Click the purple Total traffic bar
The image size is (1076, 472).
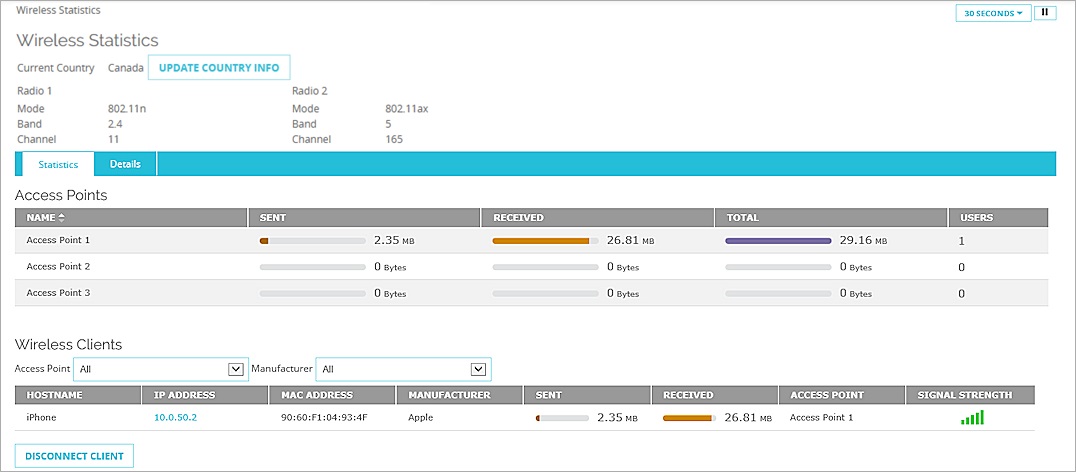tap(778, 241)
